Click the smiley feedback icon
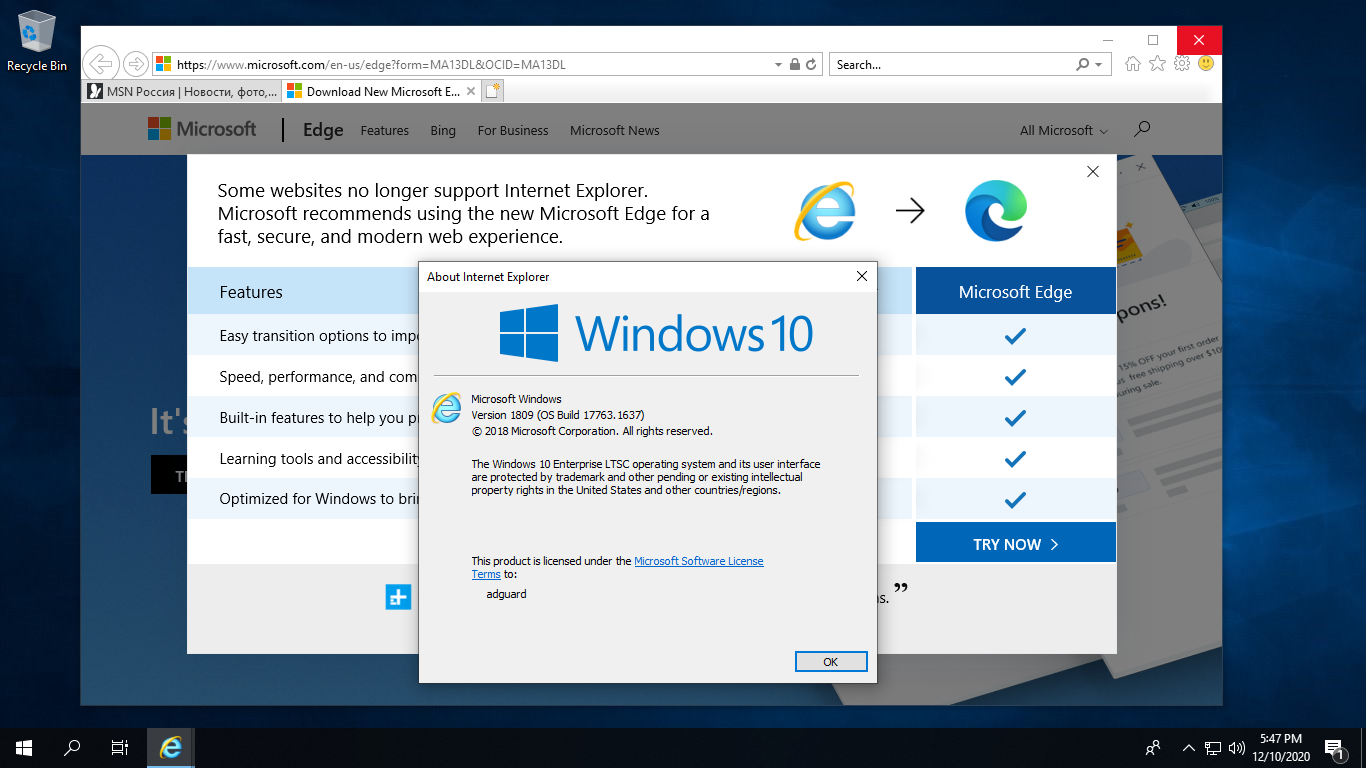The height and width of the screenshot is (768, 1366). (1206, 63)
